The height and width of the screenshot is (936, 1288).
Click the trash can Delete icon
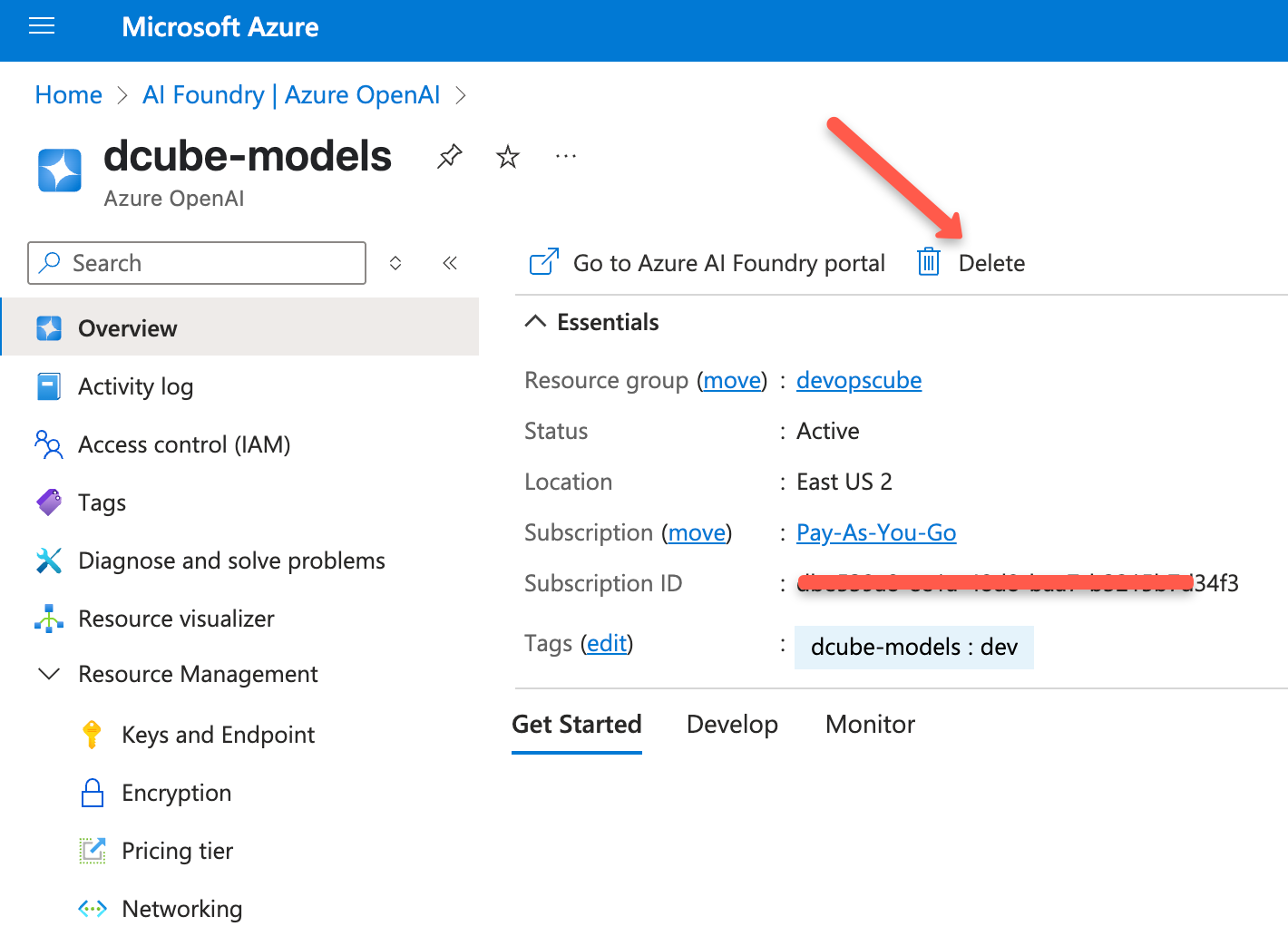click(929, 261)
